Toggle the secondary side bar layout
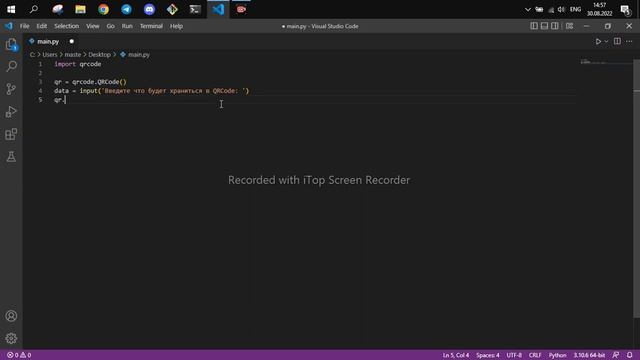This screenshot has width=640, height=360. (x=555, y=26)
